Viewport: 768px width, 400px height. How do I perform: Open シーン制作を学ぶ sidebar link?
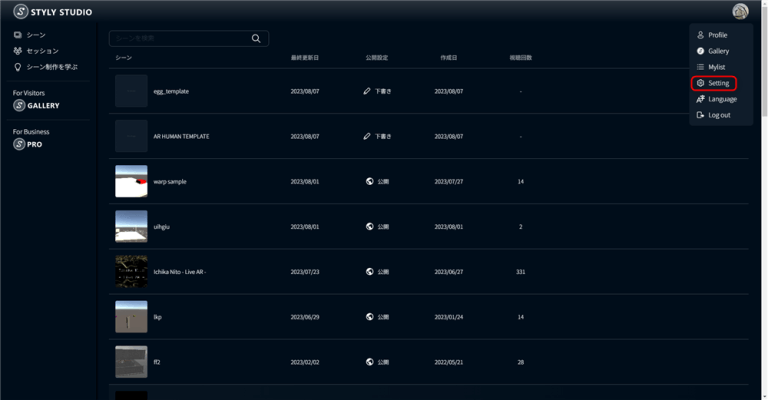(51, 67)
